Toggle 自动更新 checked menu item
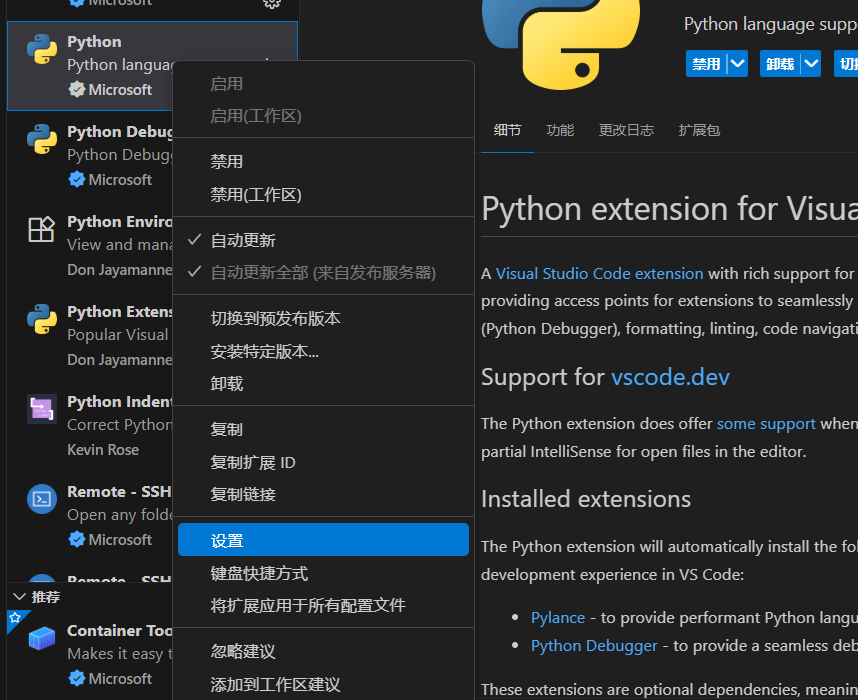The height and width of the screenshot is (700, 858). (x=323, y=240)
